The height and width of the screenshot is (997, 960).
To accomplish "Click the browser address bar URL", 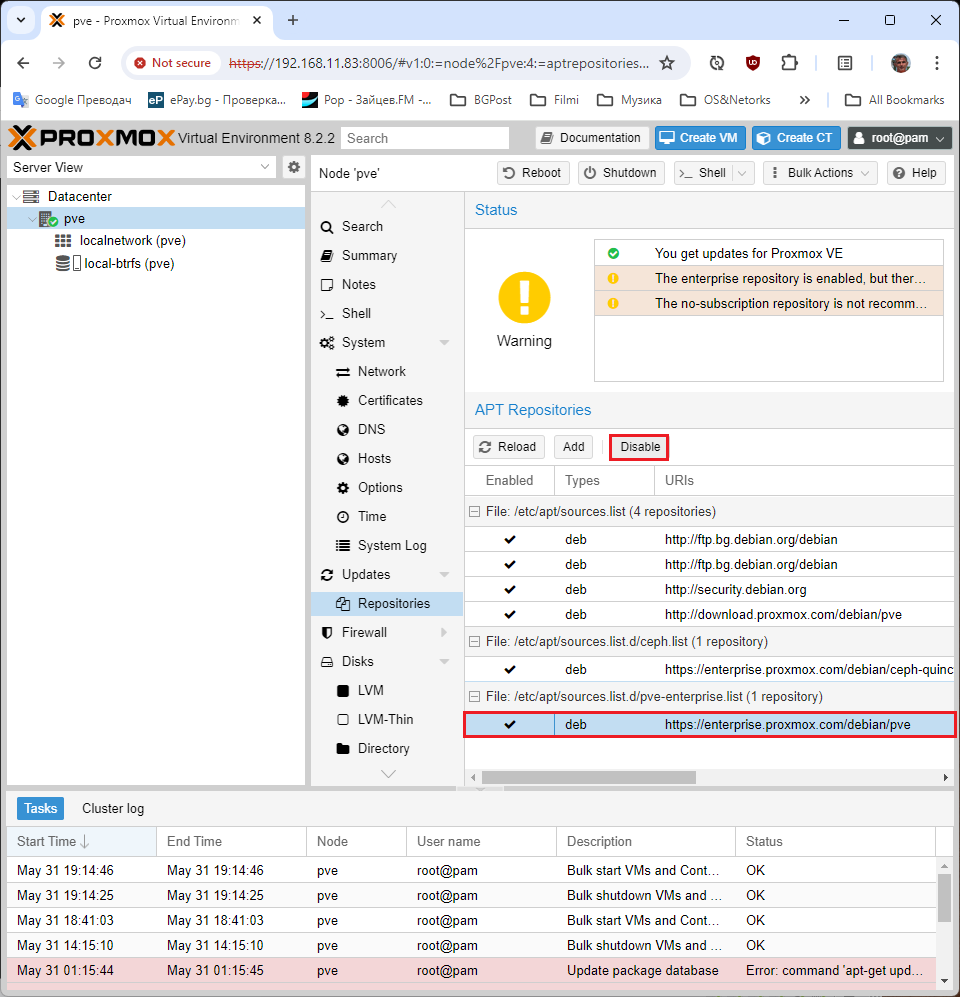I will point(439,63).
